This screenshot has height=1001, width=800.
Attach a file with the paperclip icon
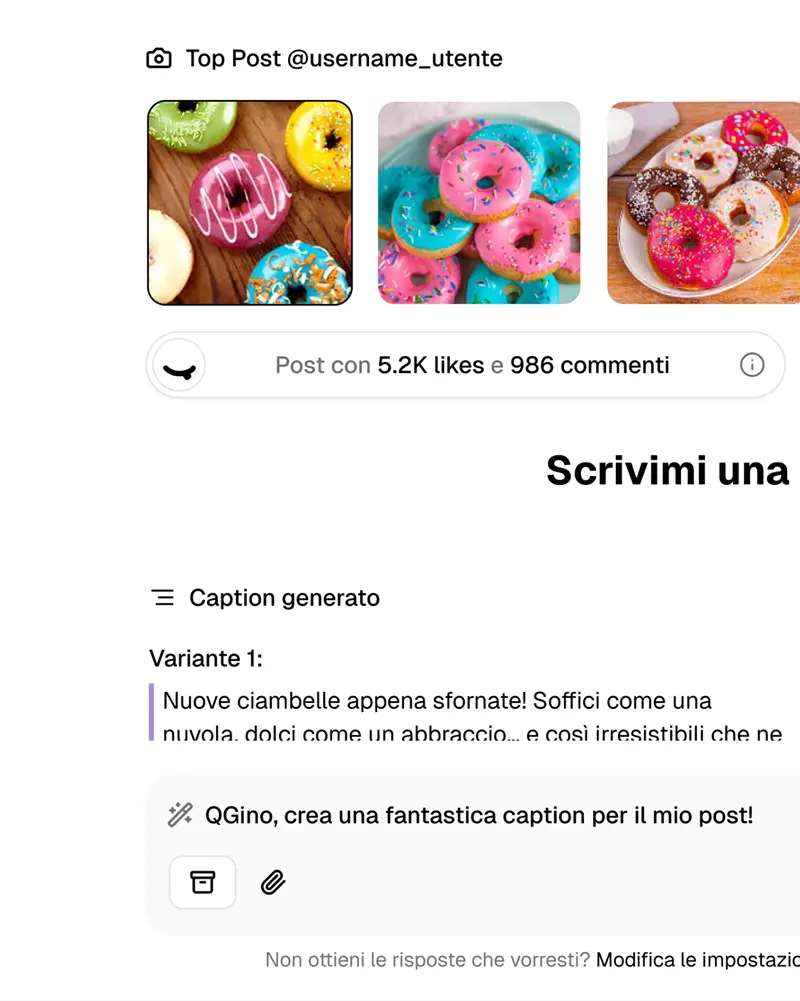(273, 882)
